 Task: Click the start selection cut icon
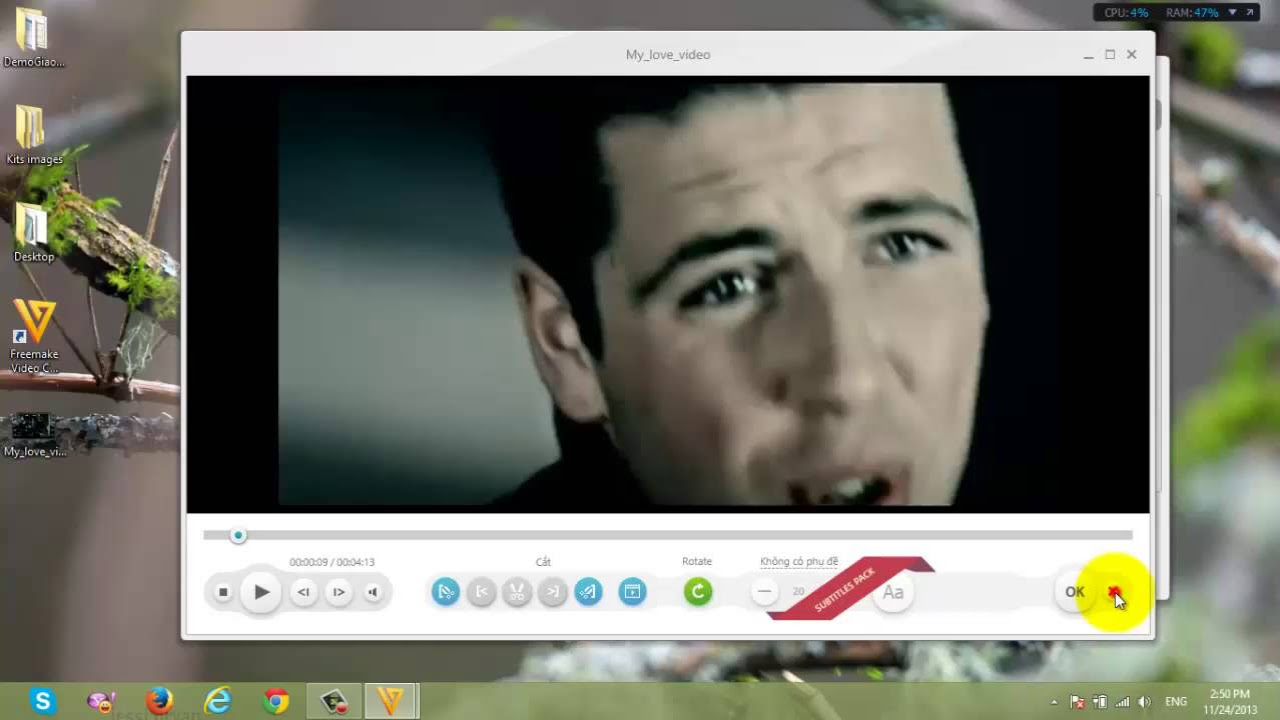tap(446, 592)
